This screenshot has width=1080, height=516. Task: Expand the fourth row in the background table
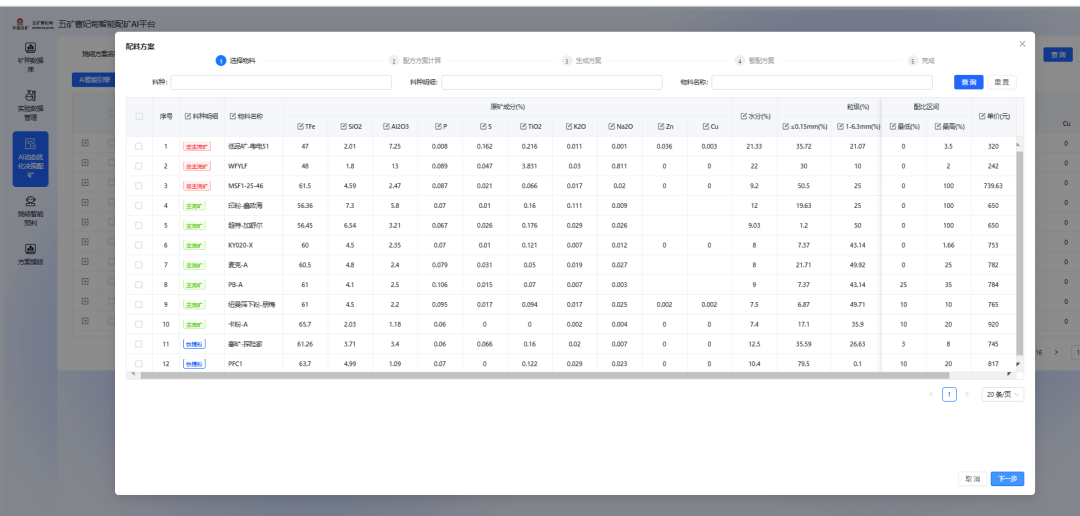85,202
